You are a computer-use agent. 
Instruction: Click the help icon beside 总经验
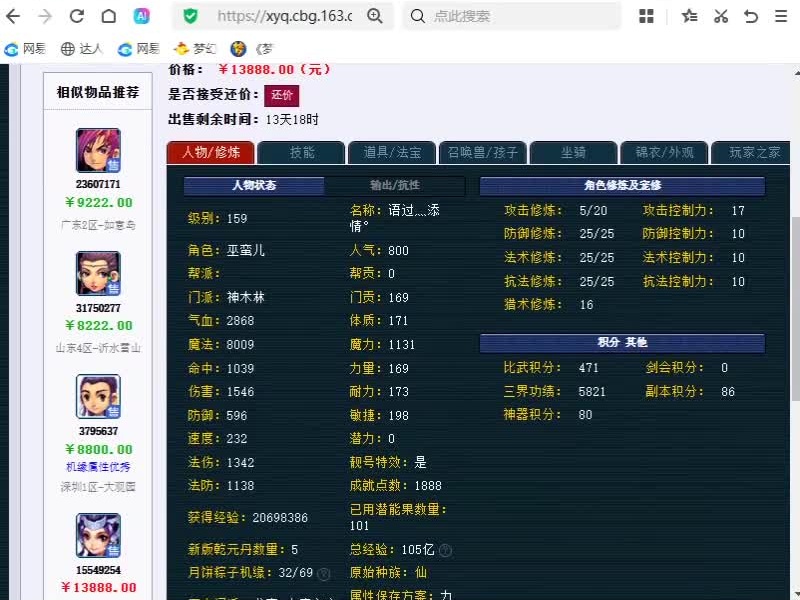[x=445, y=551]
